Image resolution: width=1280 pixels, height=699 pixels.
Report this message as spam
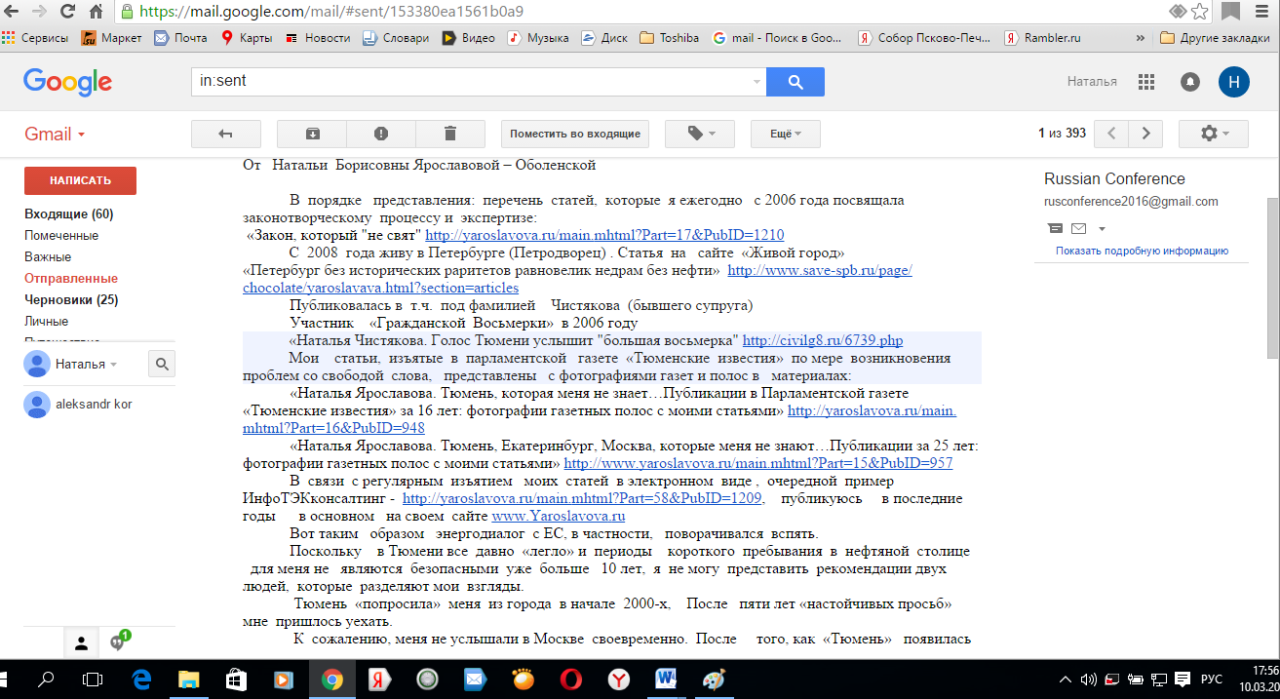[381, 134]
